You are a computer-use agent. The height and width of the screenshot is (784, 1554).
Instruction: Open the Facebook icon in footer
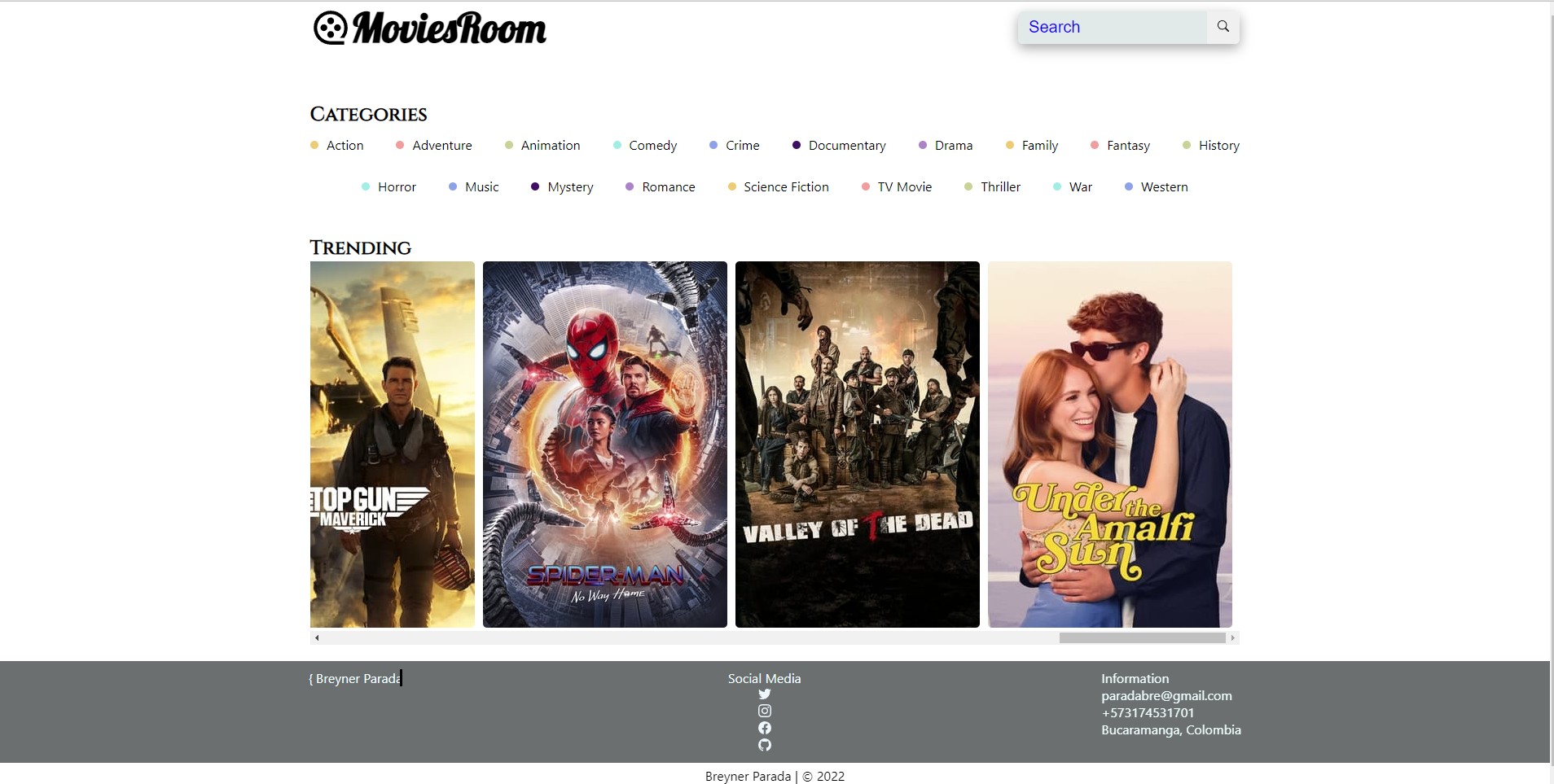764,728
